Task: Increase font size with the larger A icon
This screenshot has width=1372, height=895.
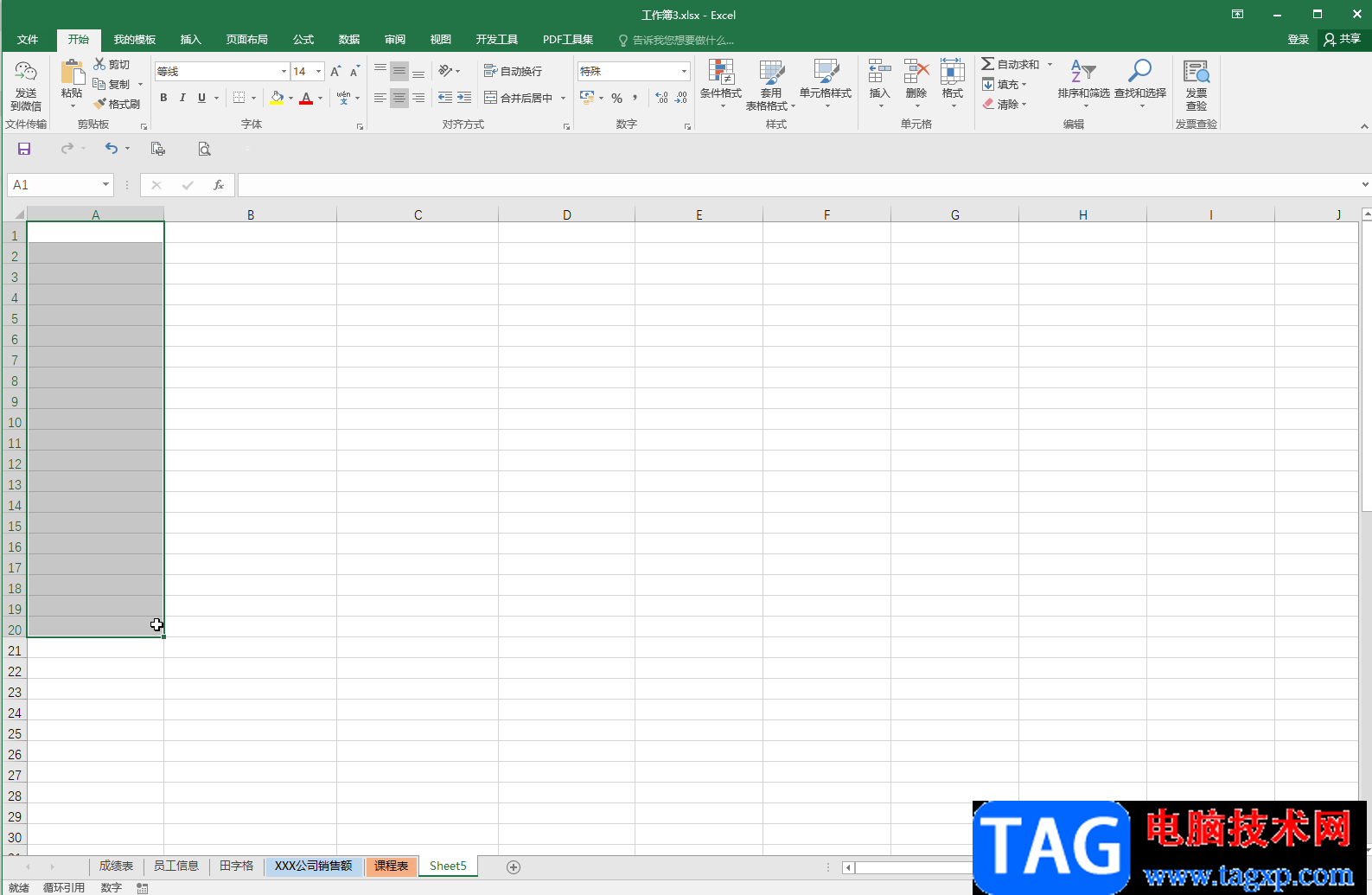Action: coord(335,71)
